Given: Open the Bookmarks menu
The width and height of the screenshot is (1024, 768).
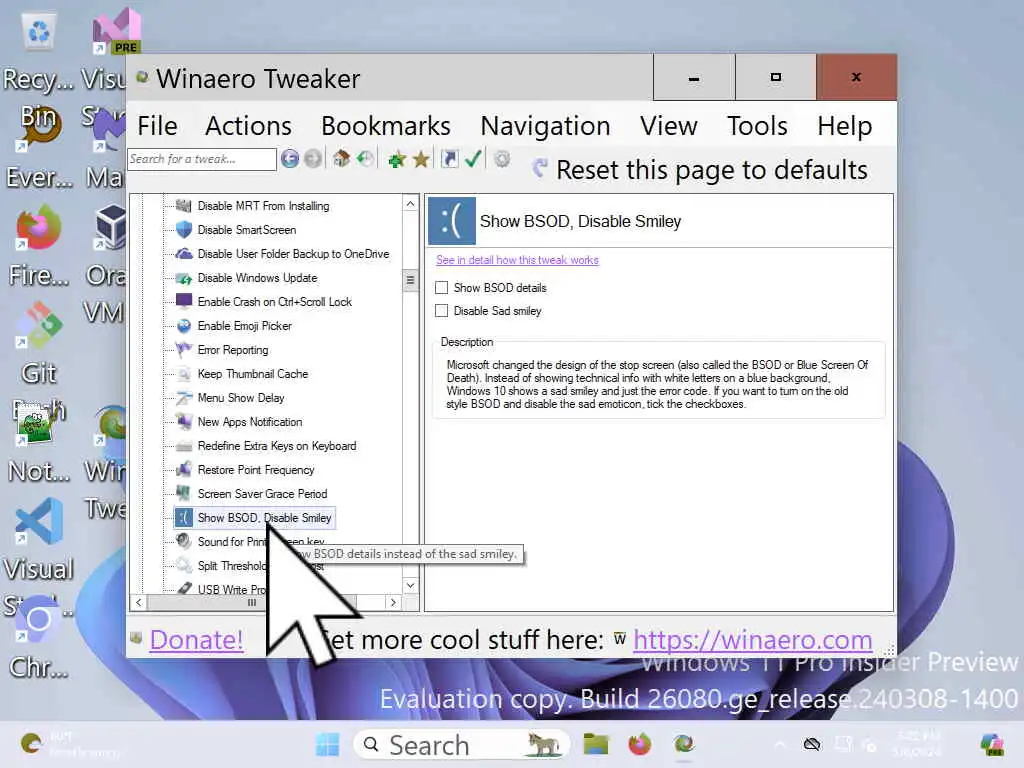Looking at the screenshot, I should click(385, 126).
